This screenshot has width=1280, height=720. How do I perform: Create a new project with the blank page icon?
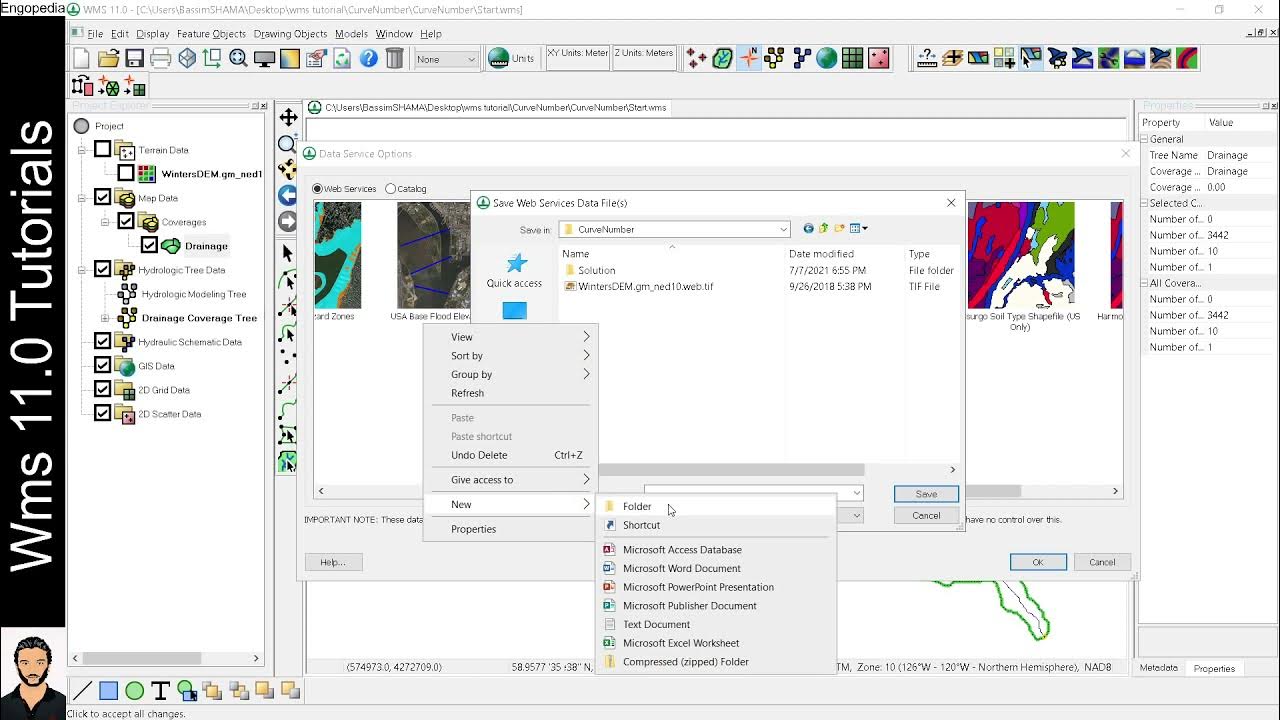coord(82,59)
